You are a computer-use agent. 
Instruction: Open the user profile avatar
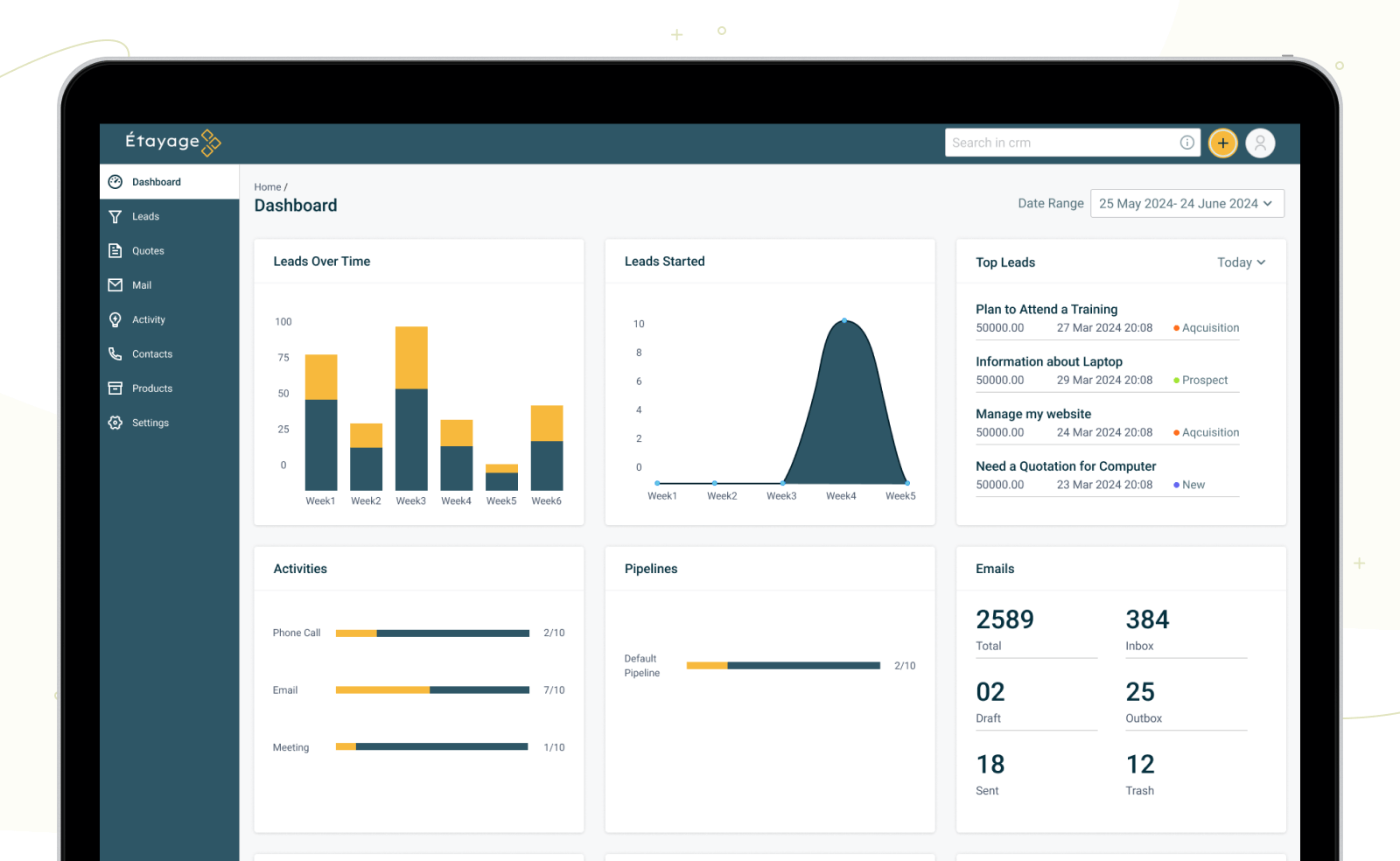1260,143
